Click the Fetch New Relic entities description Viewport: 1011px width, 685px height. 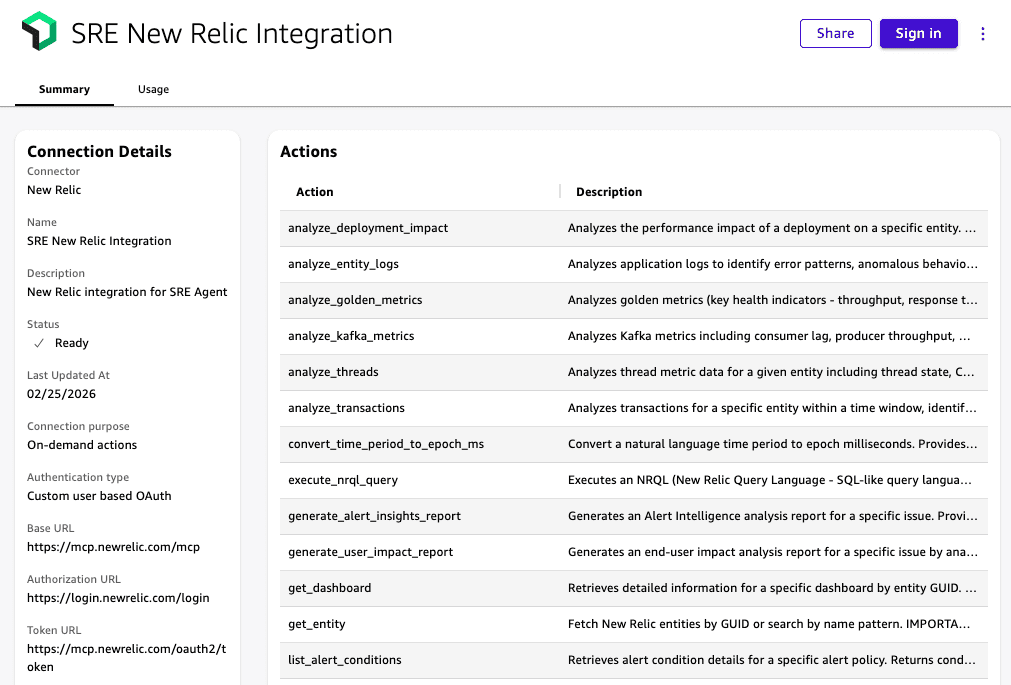click(x=769, y=624)
